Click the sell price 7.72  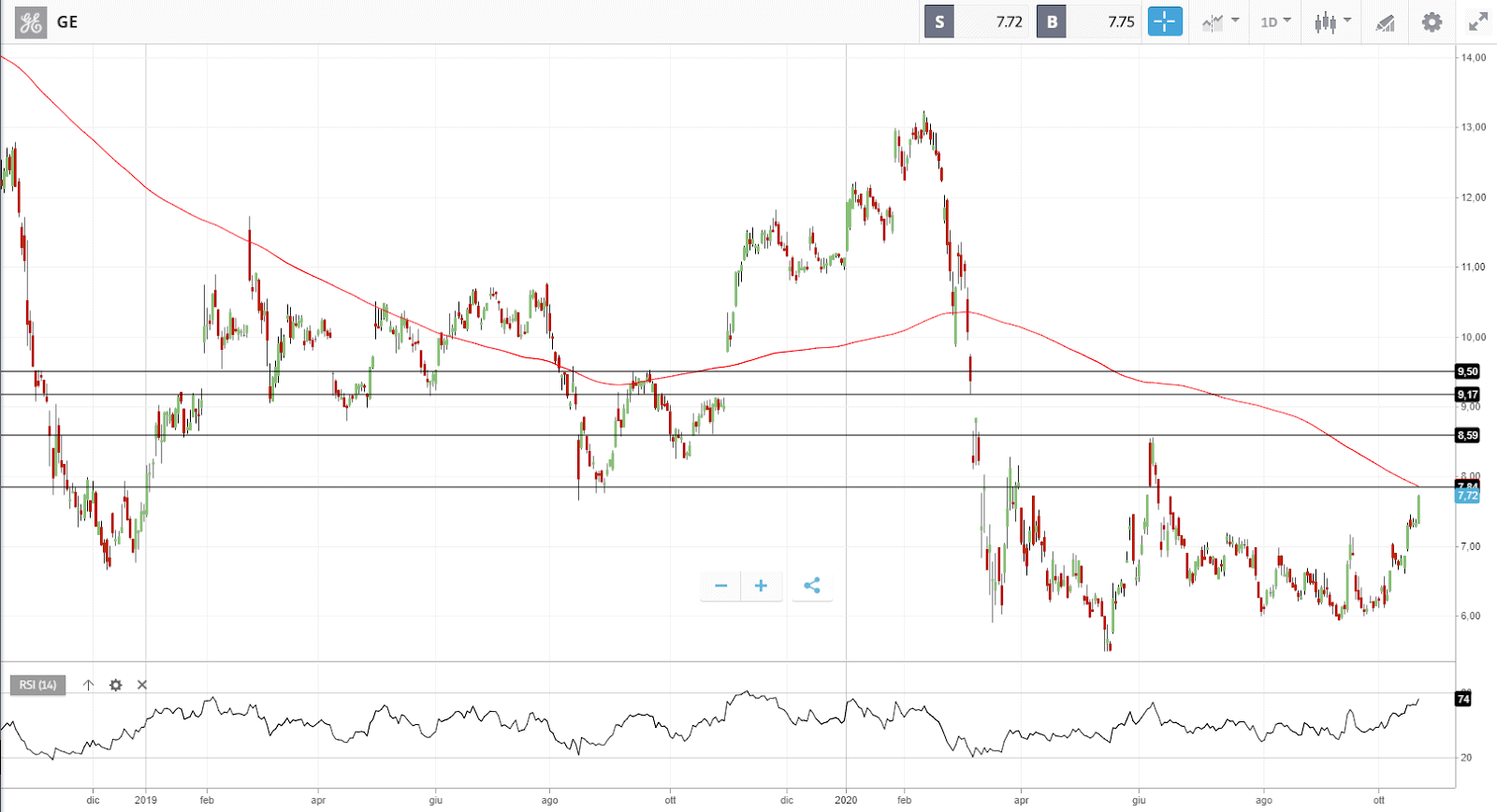(1009, 22)
